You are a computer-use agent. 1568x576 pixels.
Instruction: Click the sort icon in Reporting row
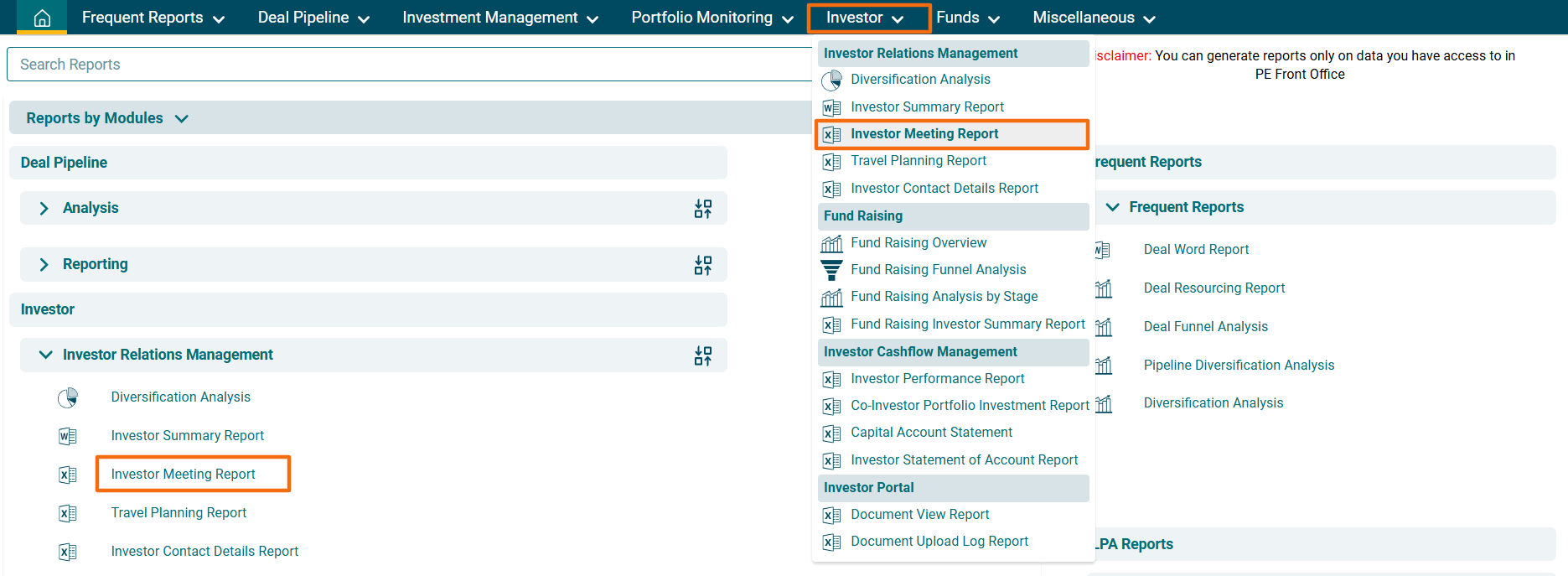coord(702,265)
